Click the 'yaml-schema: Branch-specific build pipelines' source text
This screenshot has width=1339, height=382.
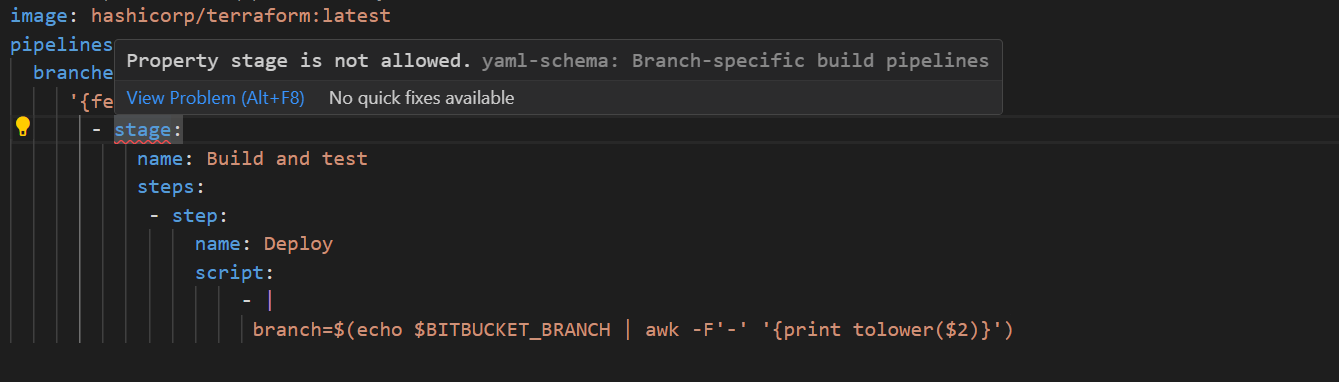[x=735, y=61]
